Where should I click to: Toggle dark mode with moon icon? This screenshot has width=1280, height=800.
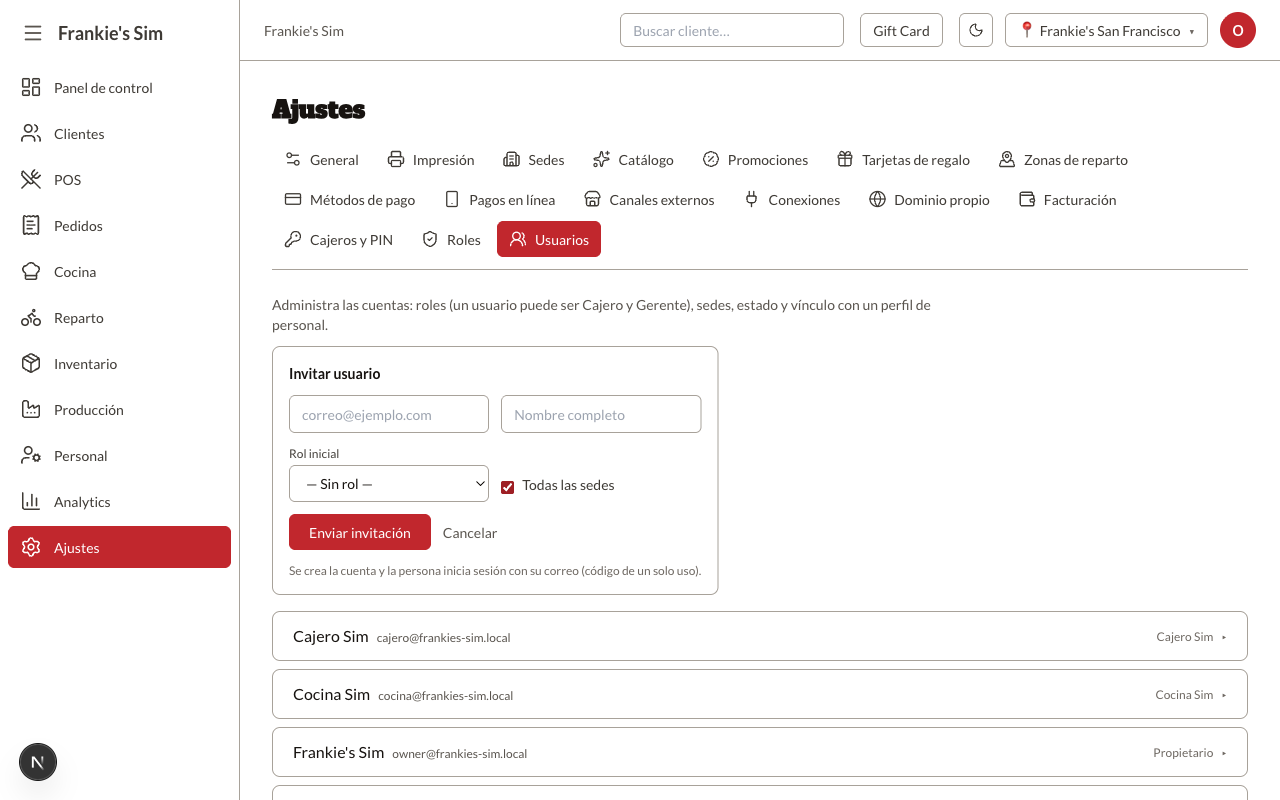tap(976, 30)
